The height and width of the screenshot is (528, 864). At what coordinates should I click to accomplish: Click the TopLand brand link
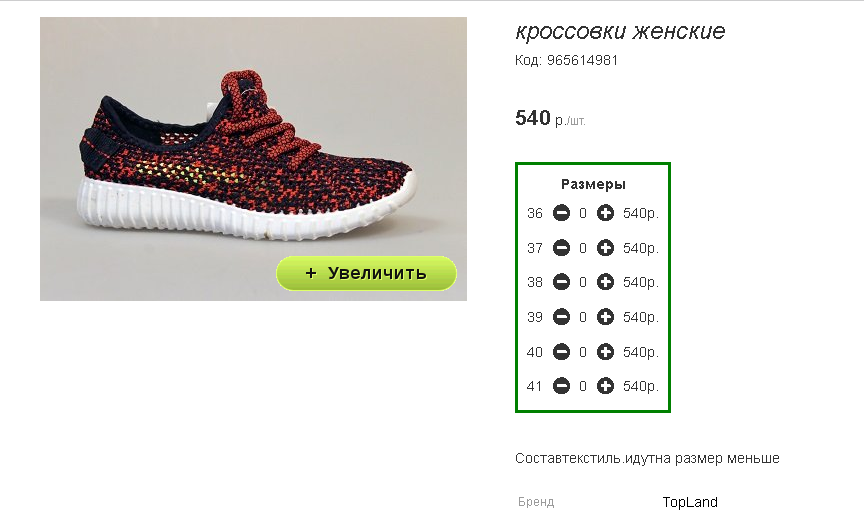[x=690, y=502]
